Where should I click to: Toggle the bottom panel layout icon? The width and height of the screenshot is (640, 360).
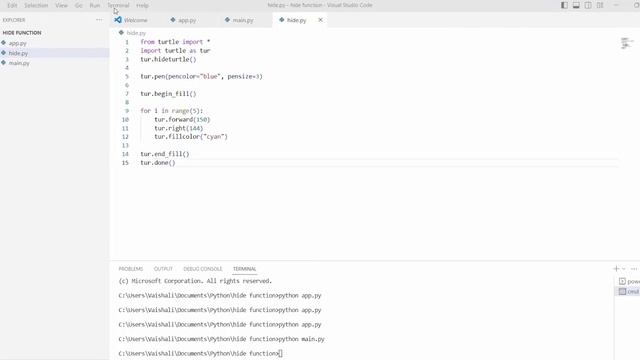point(576,5)
